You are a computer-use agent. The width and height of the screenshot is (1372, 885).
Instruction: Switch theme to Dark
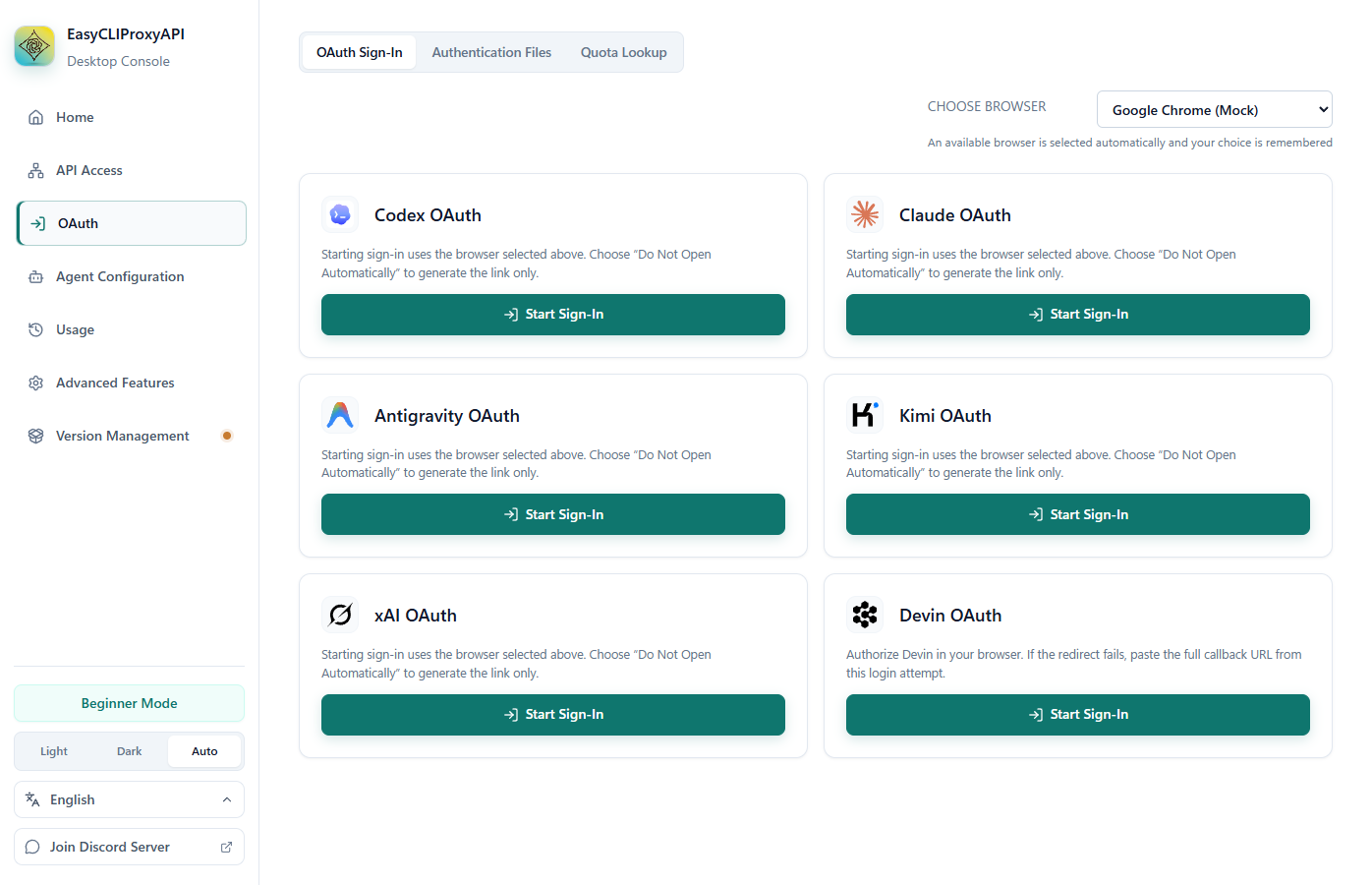(130, 751)
